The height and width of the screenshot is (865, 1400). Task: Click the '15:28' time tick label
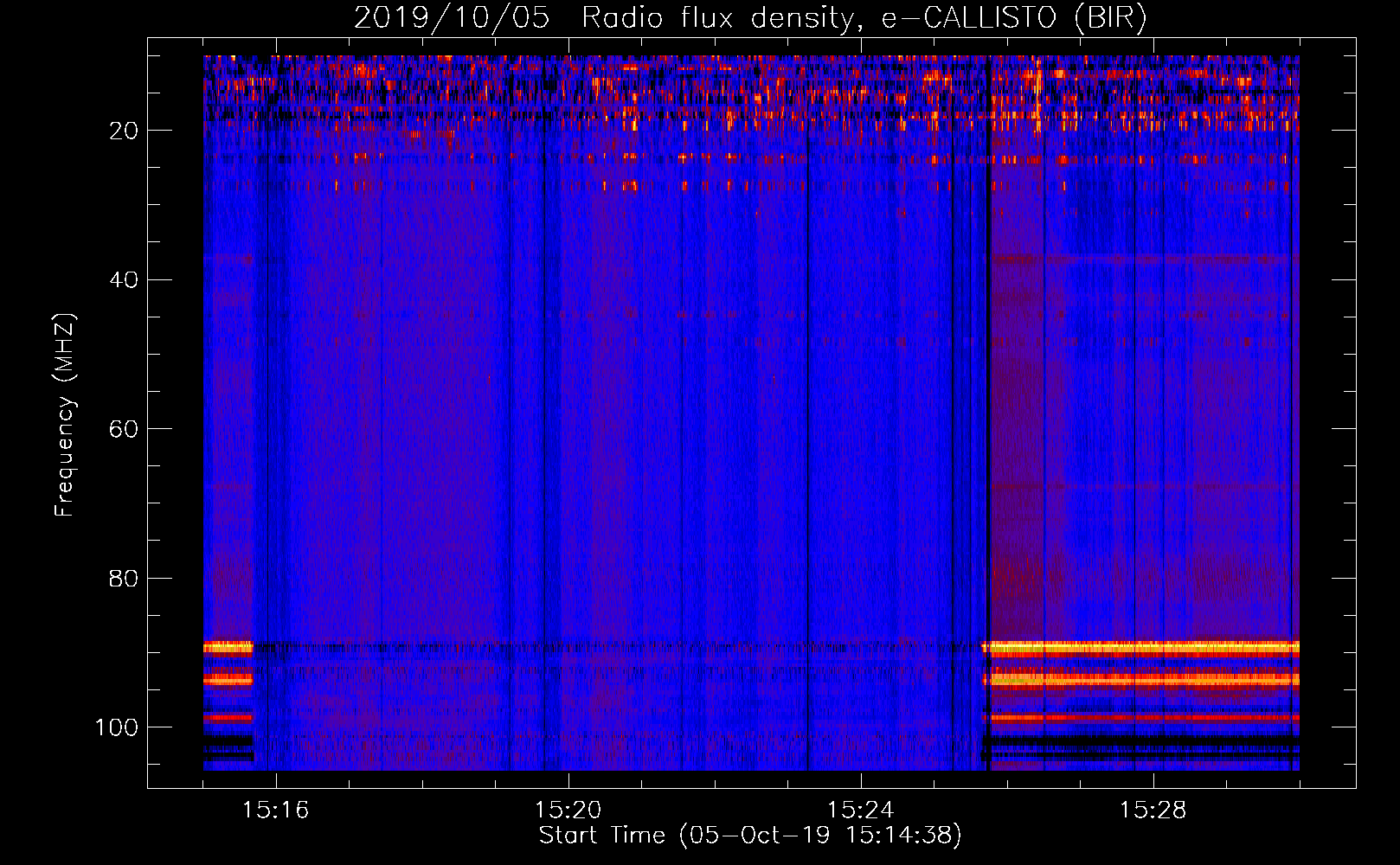click(x=1153, y=811)
